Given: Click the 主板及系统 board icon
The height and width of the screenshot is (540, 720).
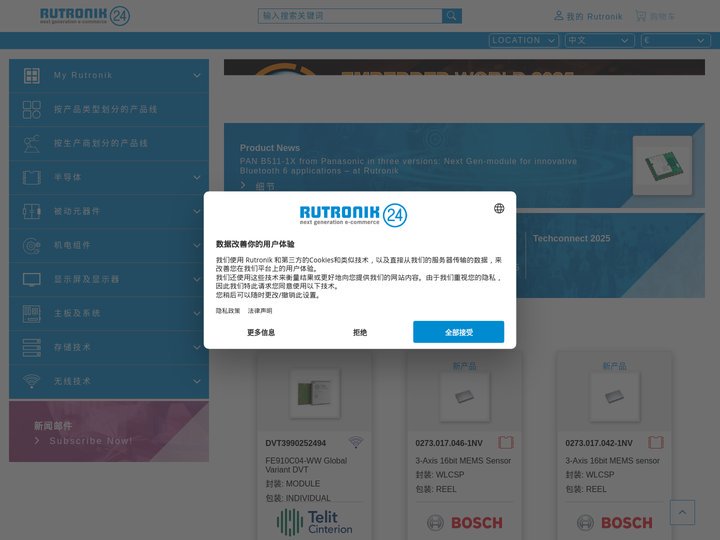Looking at the screenshot, I should click(32, 314).
